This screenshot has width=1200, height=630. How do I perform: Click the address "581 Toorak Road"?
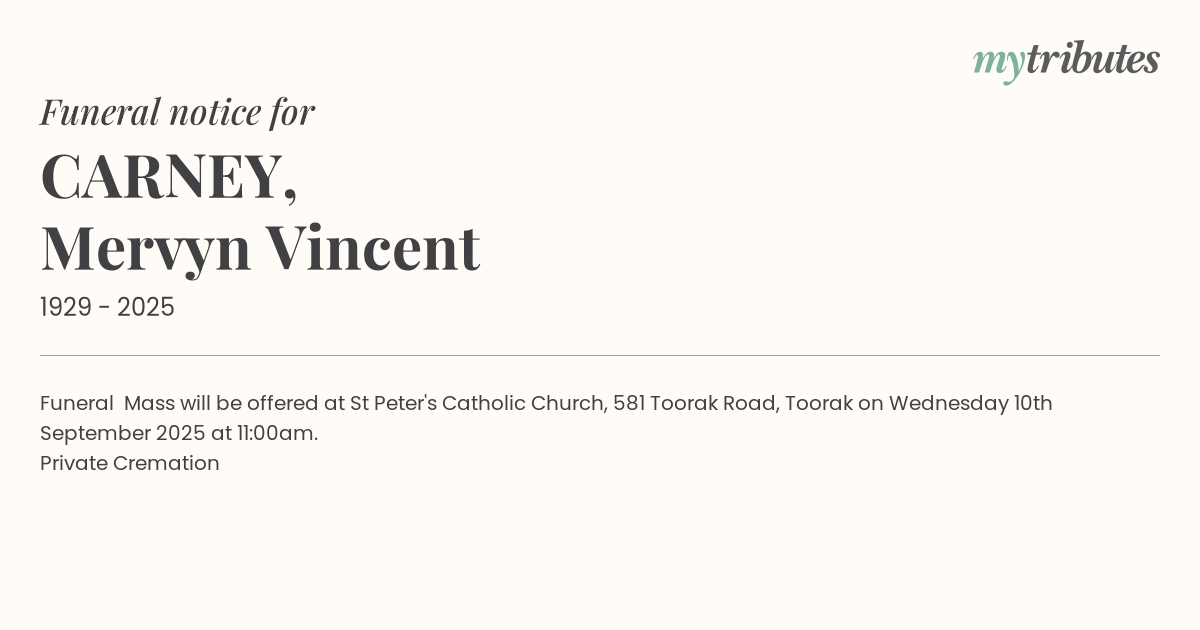695,403
